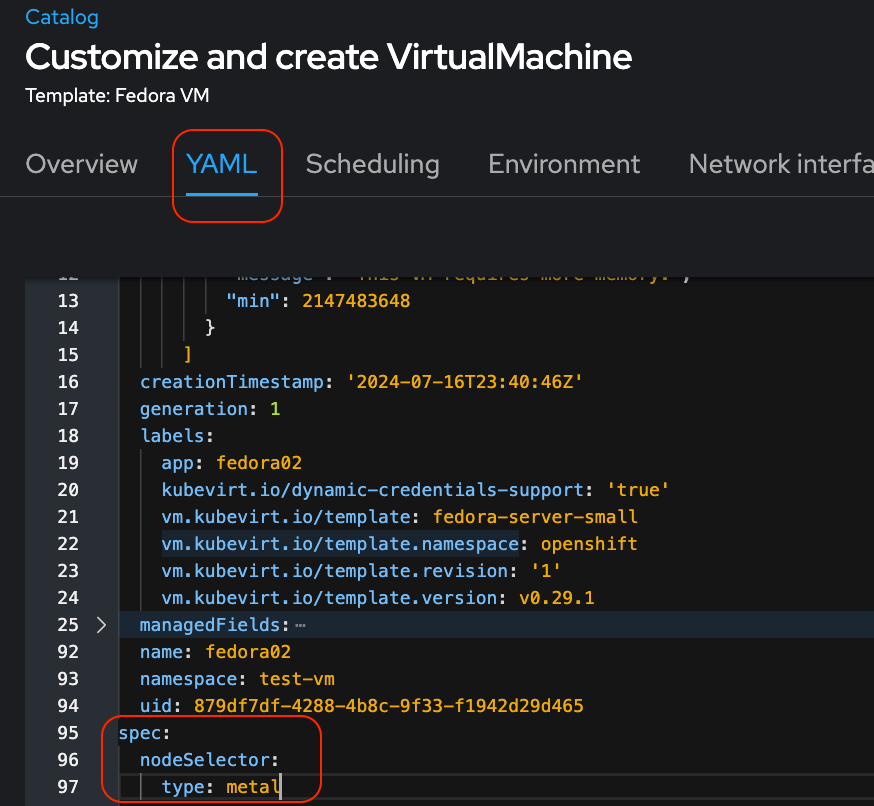Screen dimensions: 874x806
Task: Click the spec key on line 95
Action: click(138, 733)
